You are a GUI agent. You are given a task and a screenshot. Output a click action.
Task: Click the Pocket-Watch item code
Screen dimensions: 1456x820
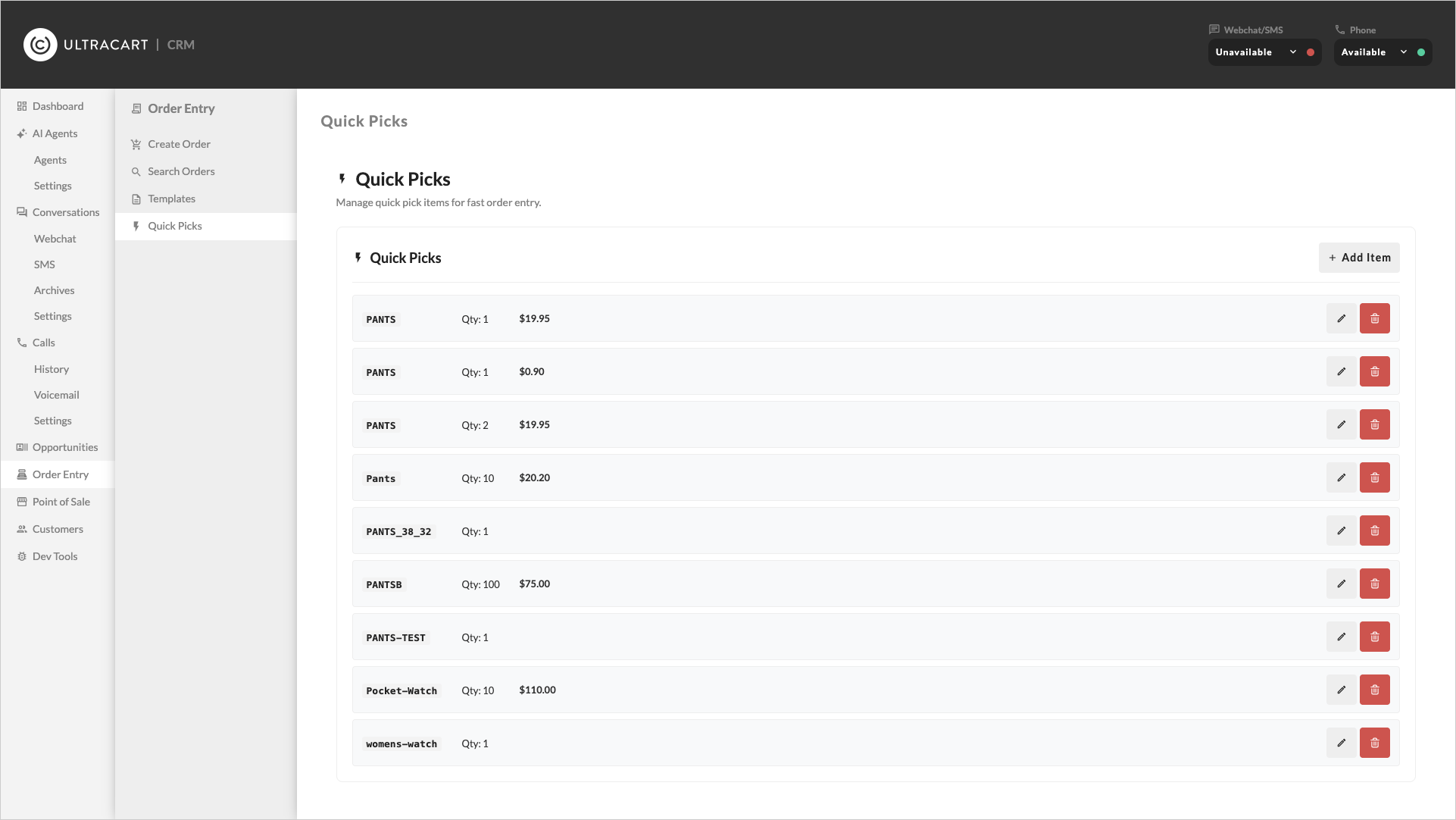pyautogui.click(x=401, y=690)
